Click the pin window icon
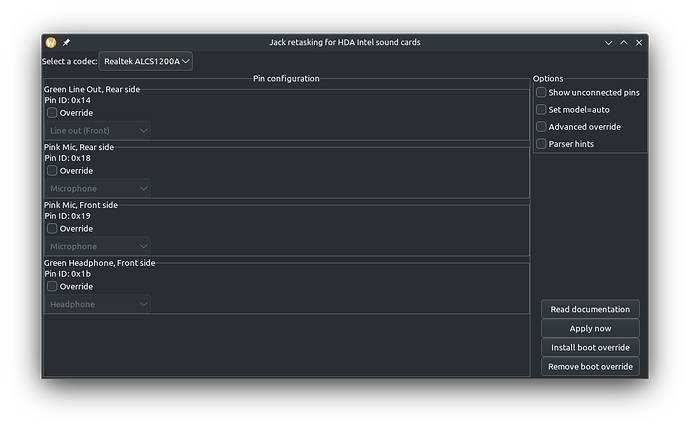The width and height of the screenshot is (690, 427). [66, 43]
